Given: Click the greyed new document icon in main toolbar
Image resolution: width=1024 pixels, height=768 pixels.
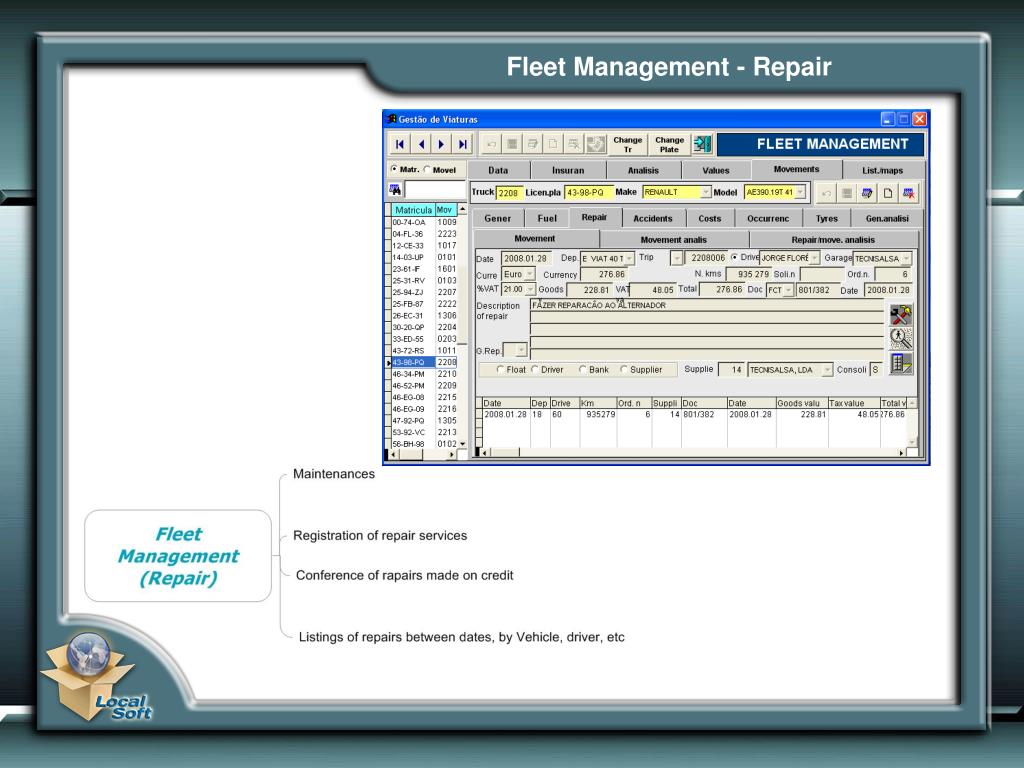Looking at the screenshot, I should (x=552, y=144).
